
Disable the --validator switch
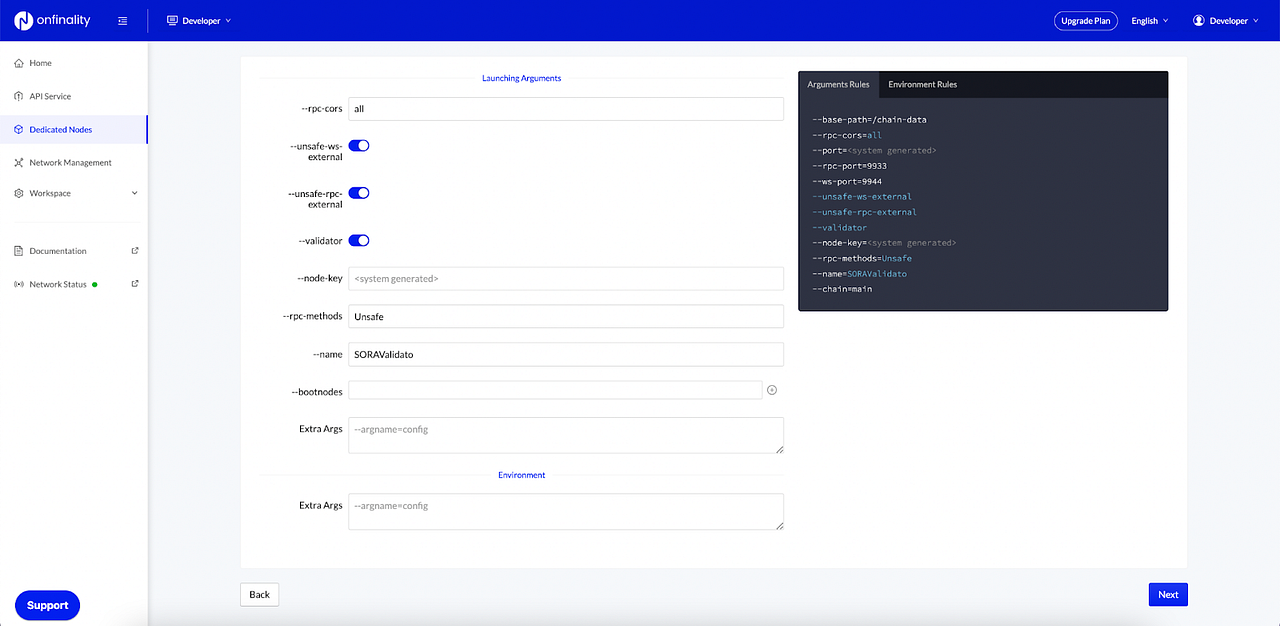click(359, 240)
